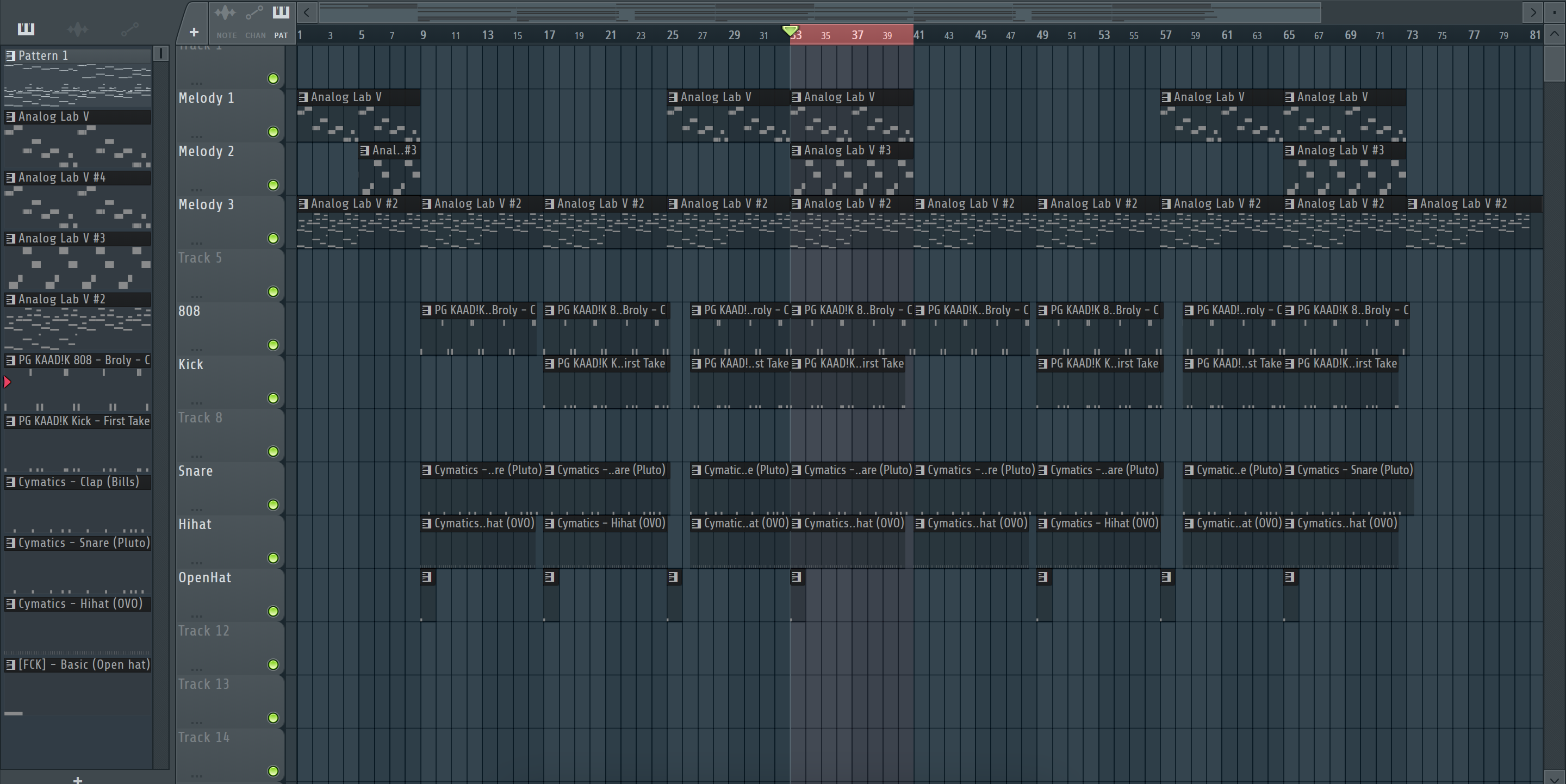Click the red selected-pattern arrow in picker
This screenshot has width=1566, height=784.
coord(7,382)
